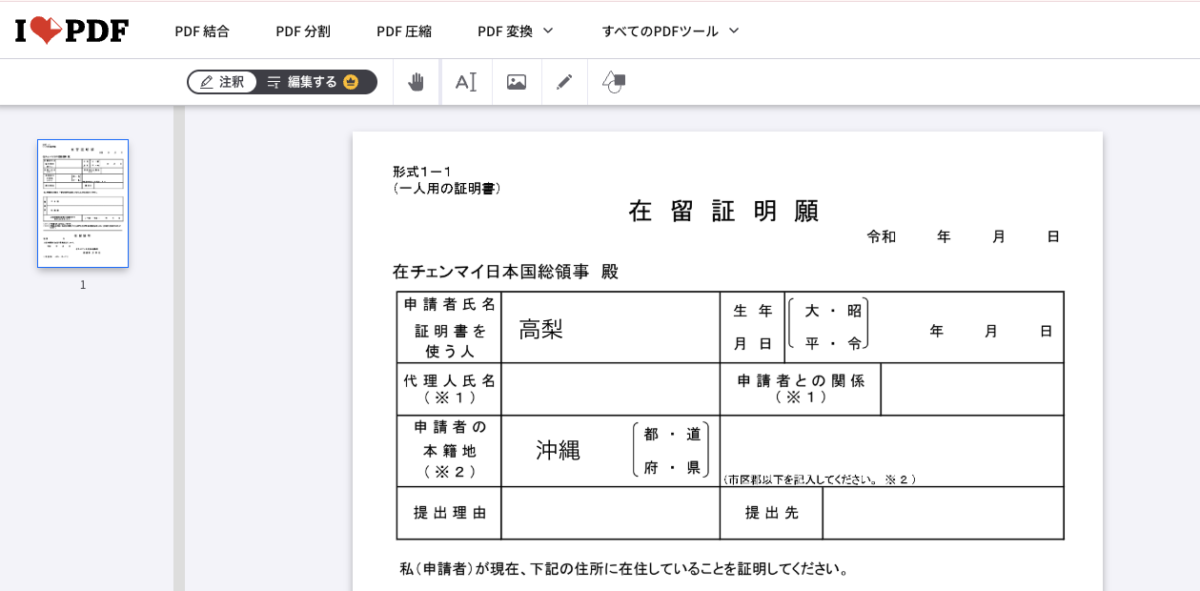1200x591 pixels.
Task: Pick the pencil draw tool
Action: pyautogui.click(x=565, y=82)
